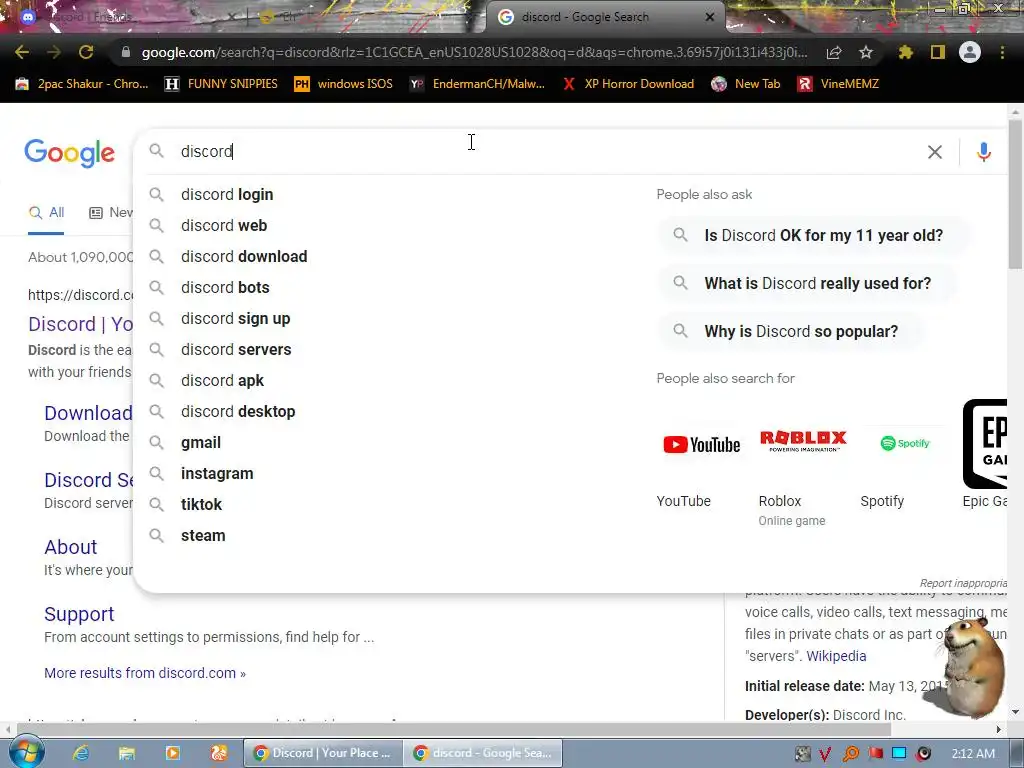1024x768 pixels.
Task: Open the YouTube logo thumbnail
Action: pos(701,445)
